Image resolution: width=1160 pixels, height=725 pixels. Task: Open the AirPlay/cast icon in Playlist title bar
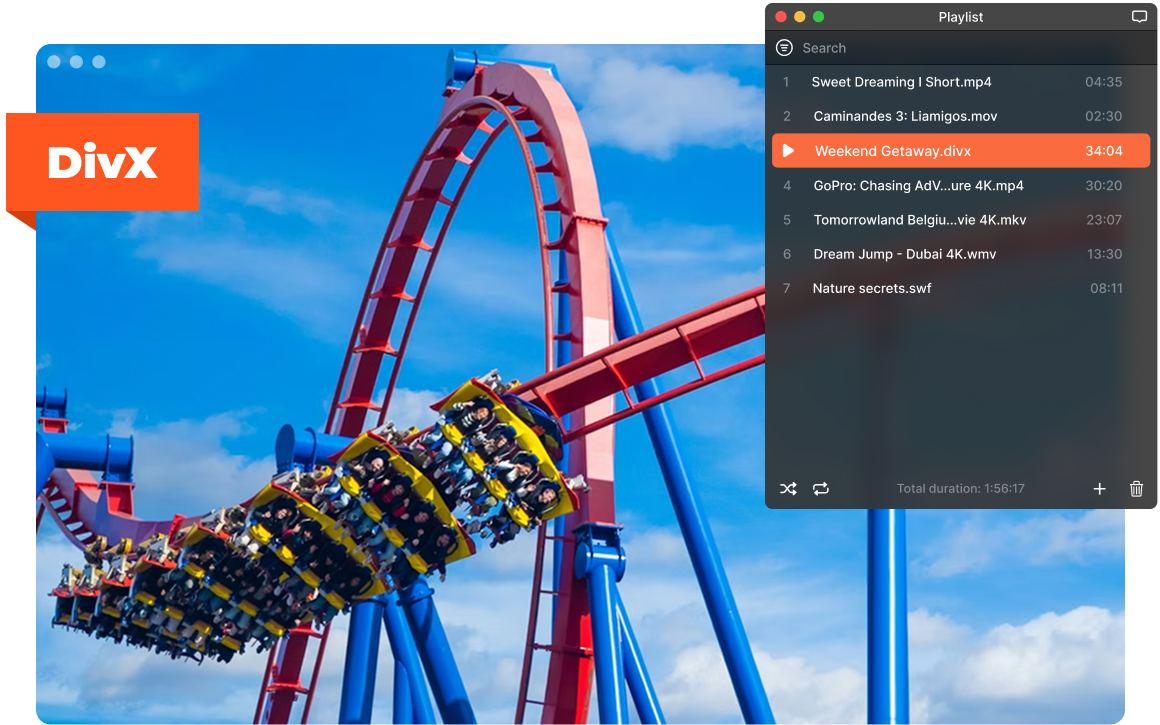coord(1139,16)
